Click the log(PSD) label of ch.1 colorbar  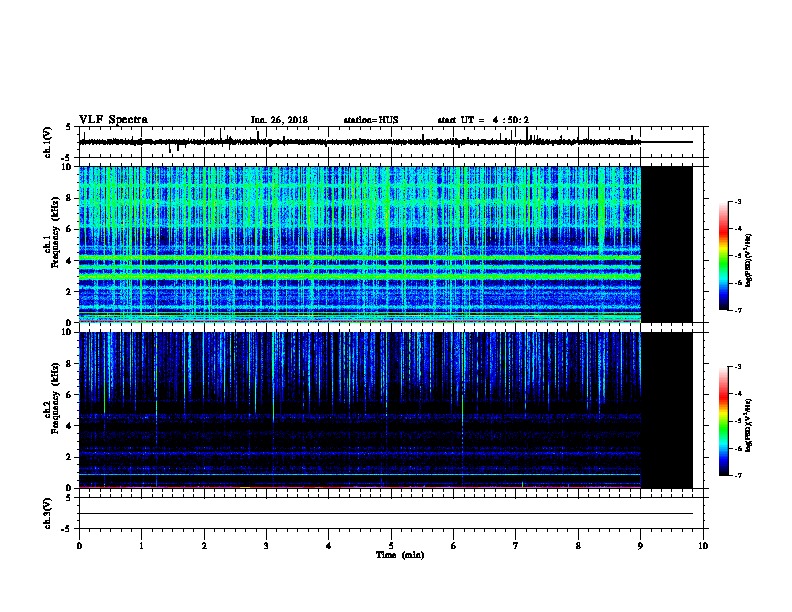749,260
